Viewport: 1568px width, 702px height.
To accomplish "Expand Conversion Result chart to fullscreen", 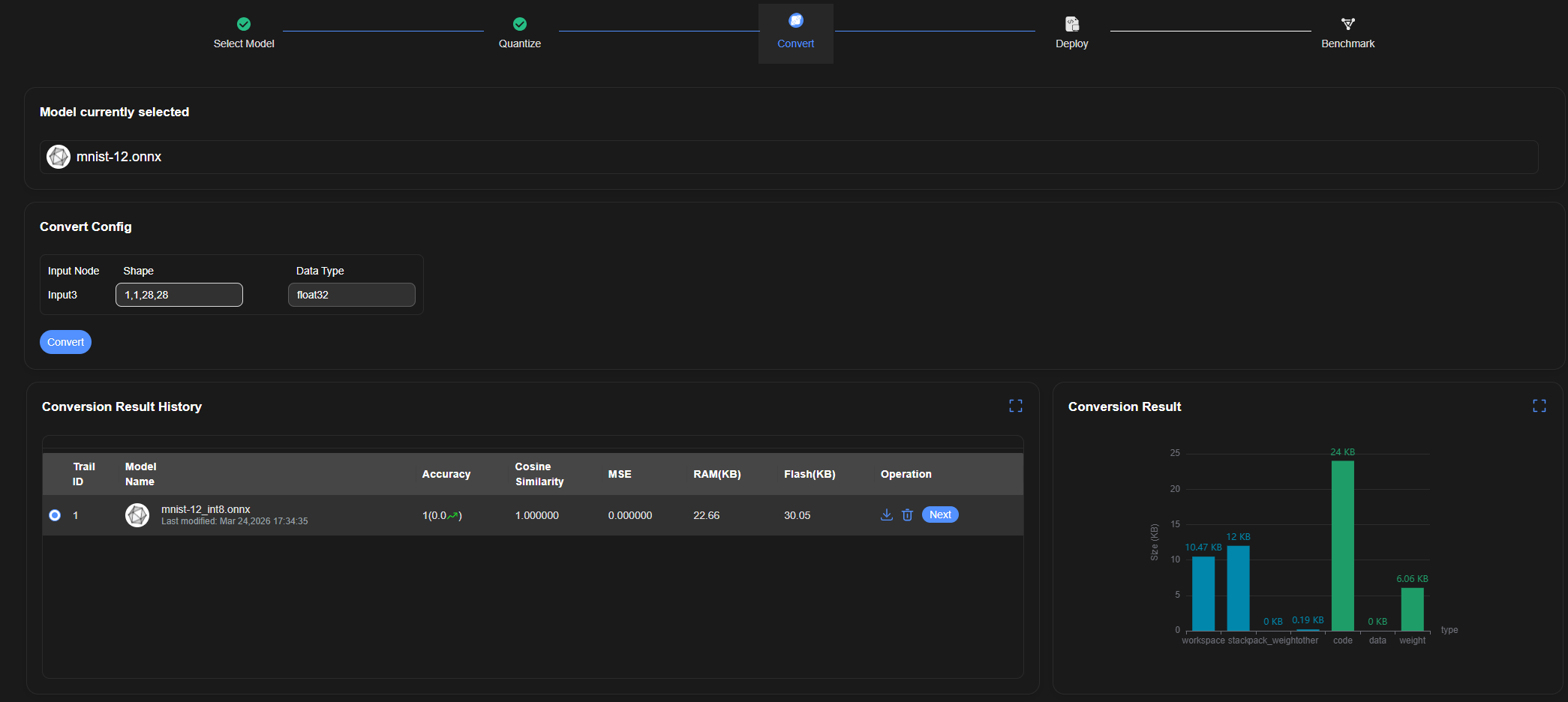I will [x=1539, y=406].
